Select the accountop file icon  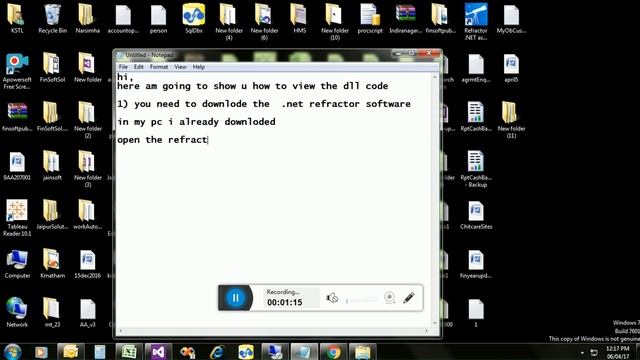coord(123,19)
